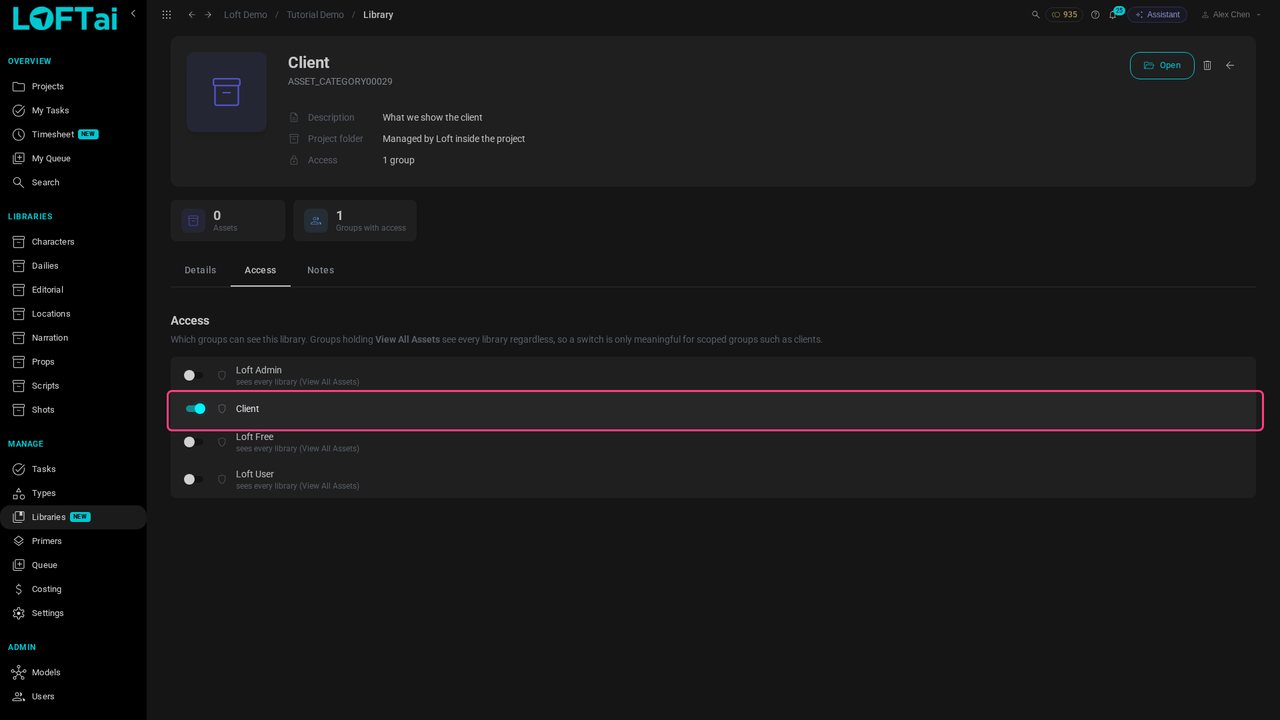Click the Types shapes icon
Viewport: 1280px width, 720px height.
coord(18,493)
